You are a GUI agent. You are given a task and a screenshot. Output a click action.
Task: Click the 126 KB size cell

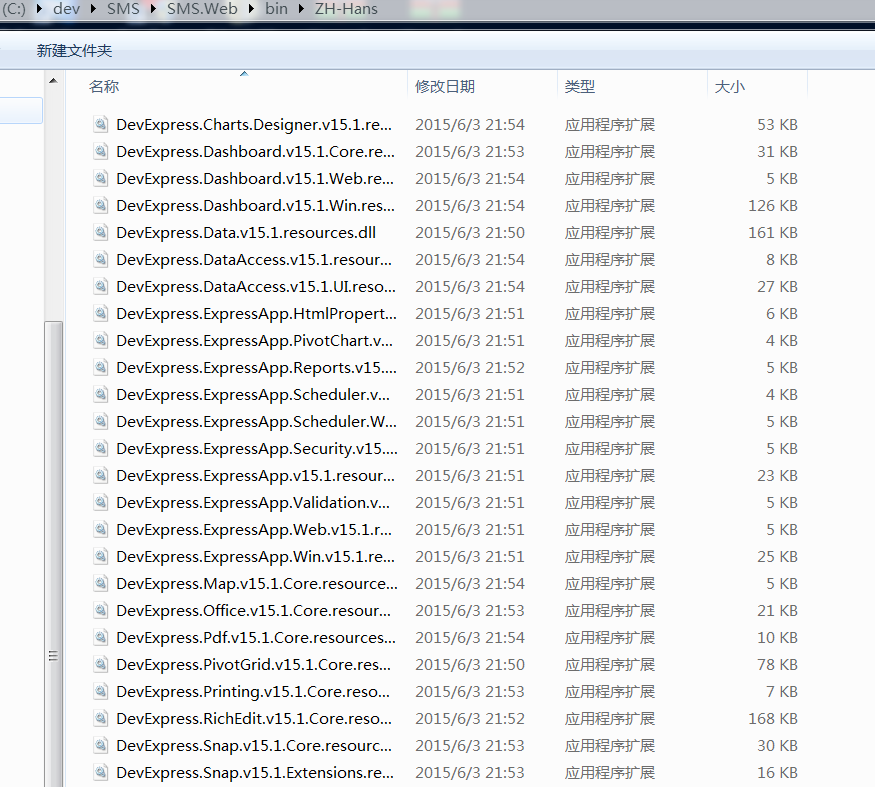(x=773, y=205)
